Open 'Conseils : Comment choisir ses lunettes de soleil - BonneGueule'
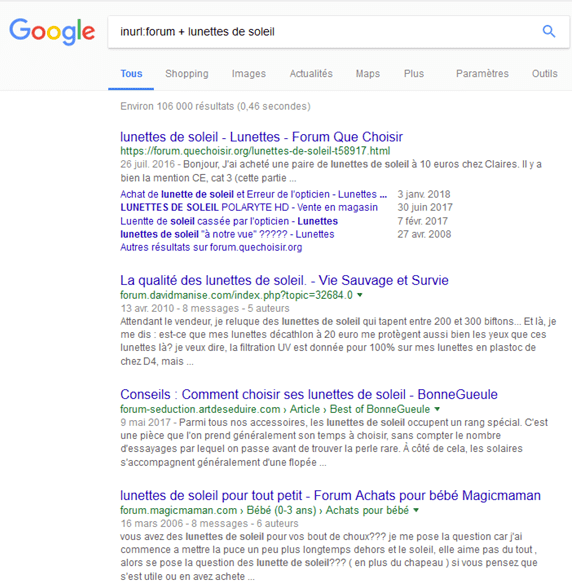This screenshot has height=584, width=572. click(x=309, y=394)
